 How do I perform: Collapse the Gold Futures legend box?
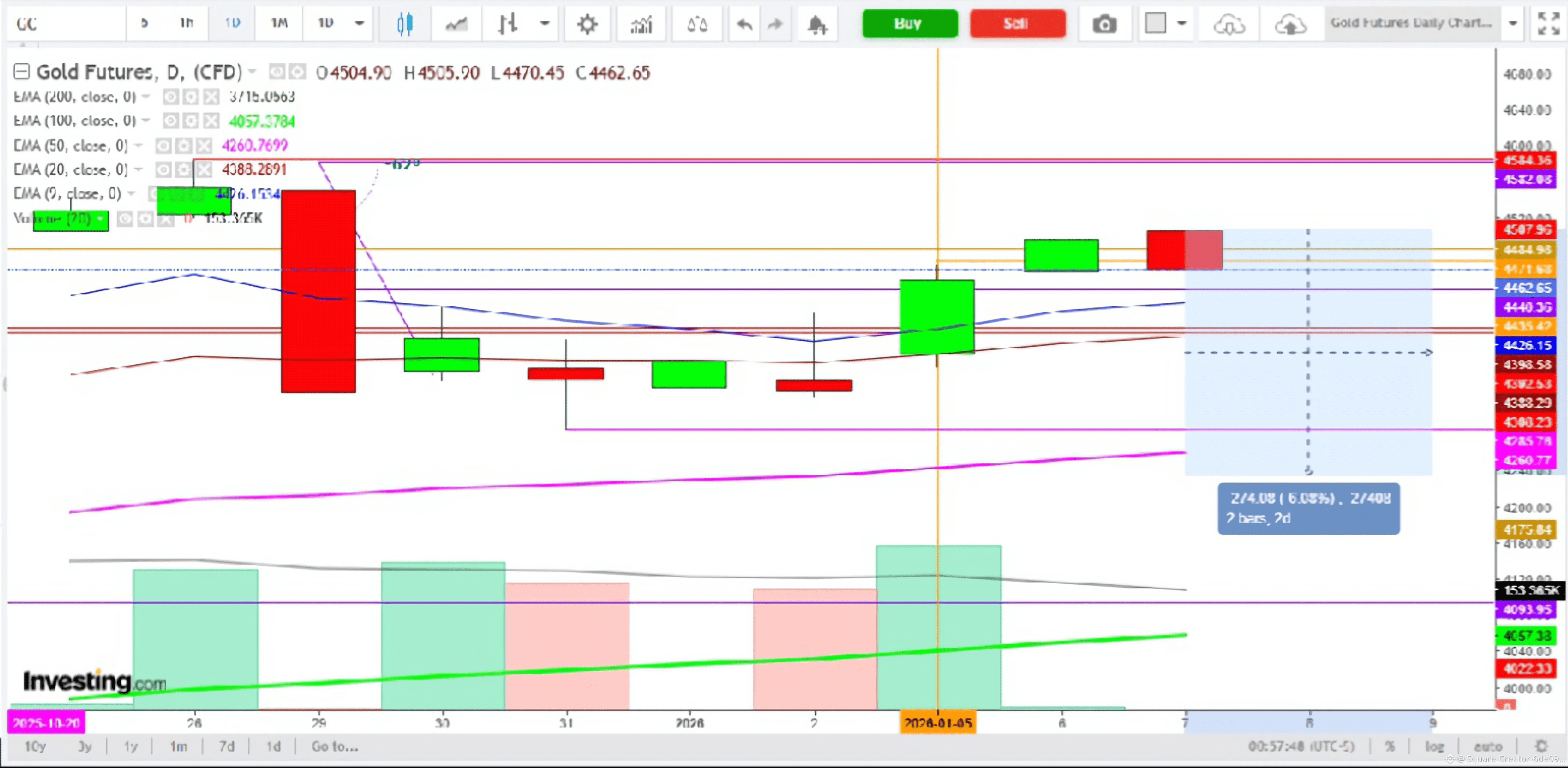point(21,72)
